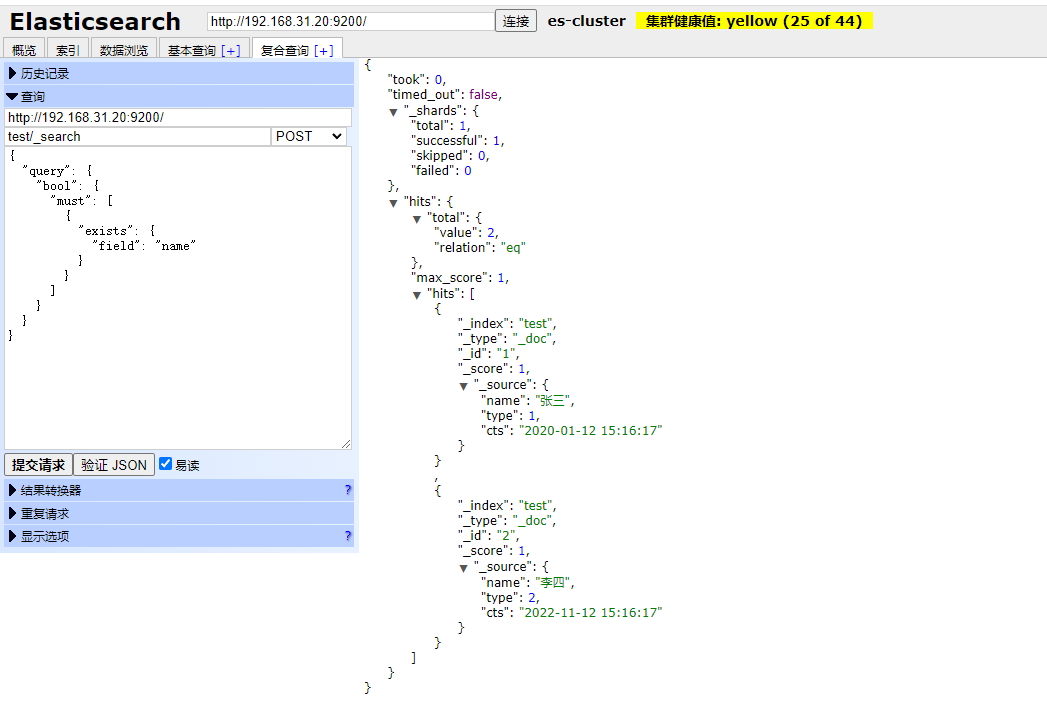
Task: Click the 连接 connect button
Action: (x=515, y=21)
